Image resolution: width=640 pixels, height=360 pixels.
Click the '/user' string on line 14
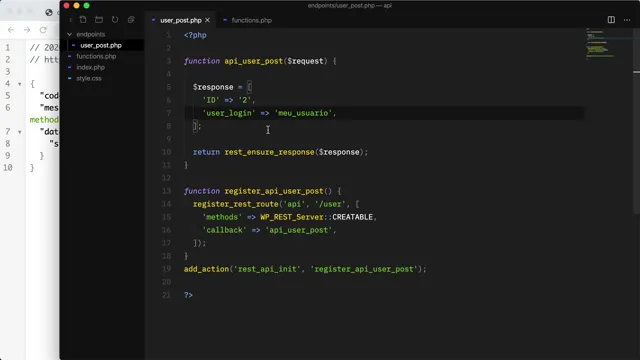click(x=330, y=204)
